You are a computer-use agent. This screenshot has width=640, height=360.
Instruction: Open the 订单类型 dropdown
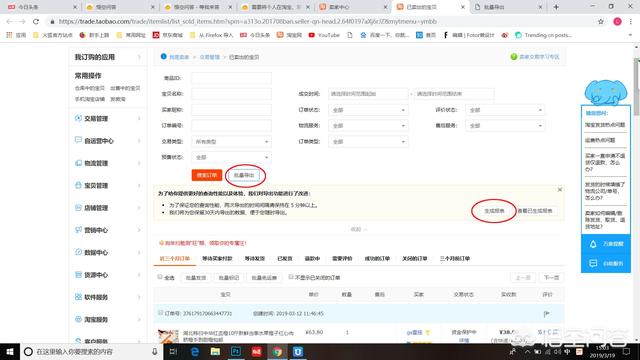368,142
